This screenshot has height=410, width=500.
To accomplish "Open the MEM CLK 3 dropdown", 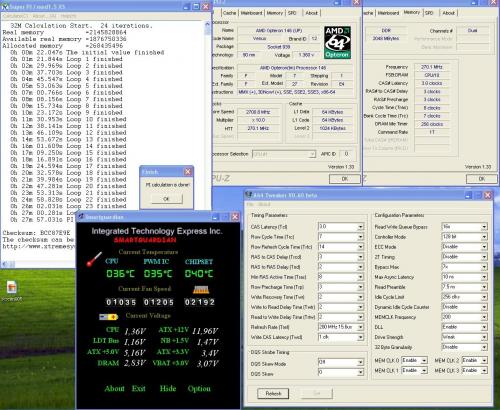I will [484, 371].
